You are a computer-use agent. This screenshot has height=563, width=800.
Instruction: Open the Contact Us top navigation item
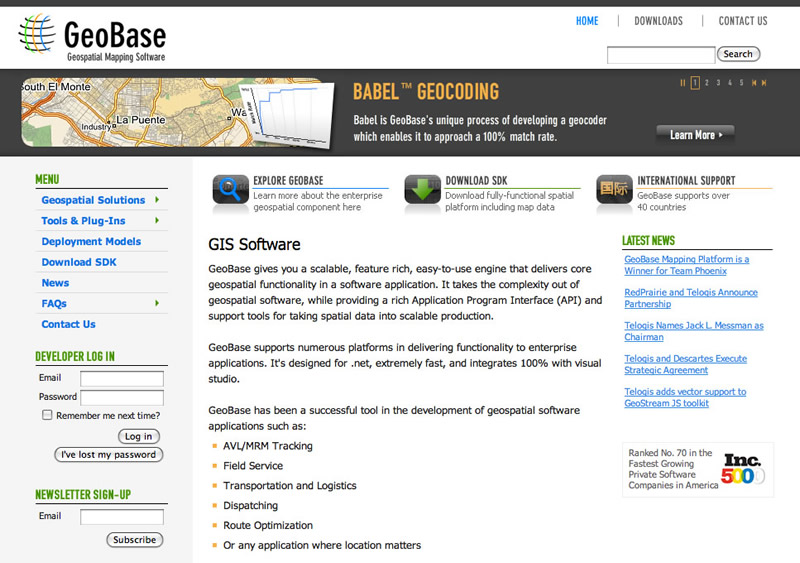[743, 21]
